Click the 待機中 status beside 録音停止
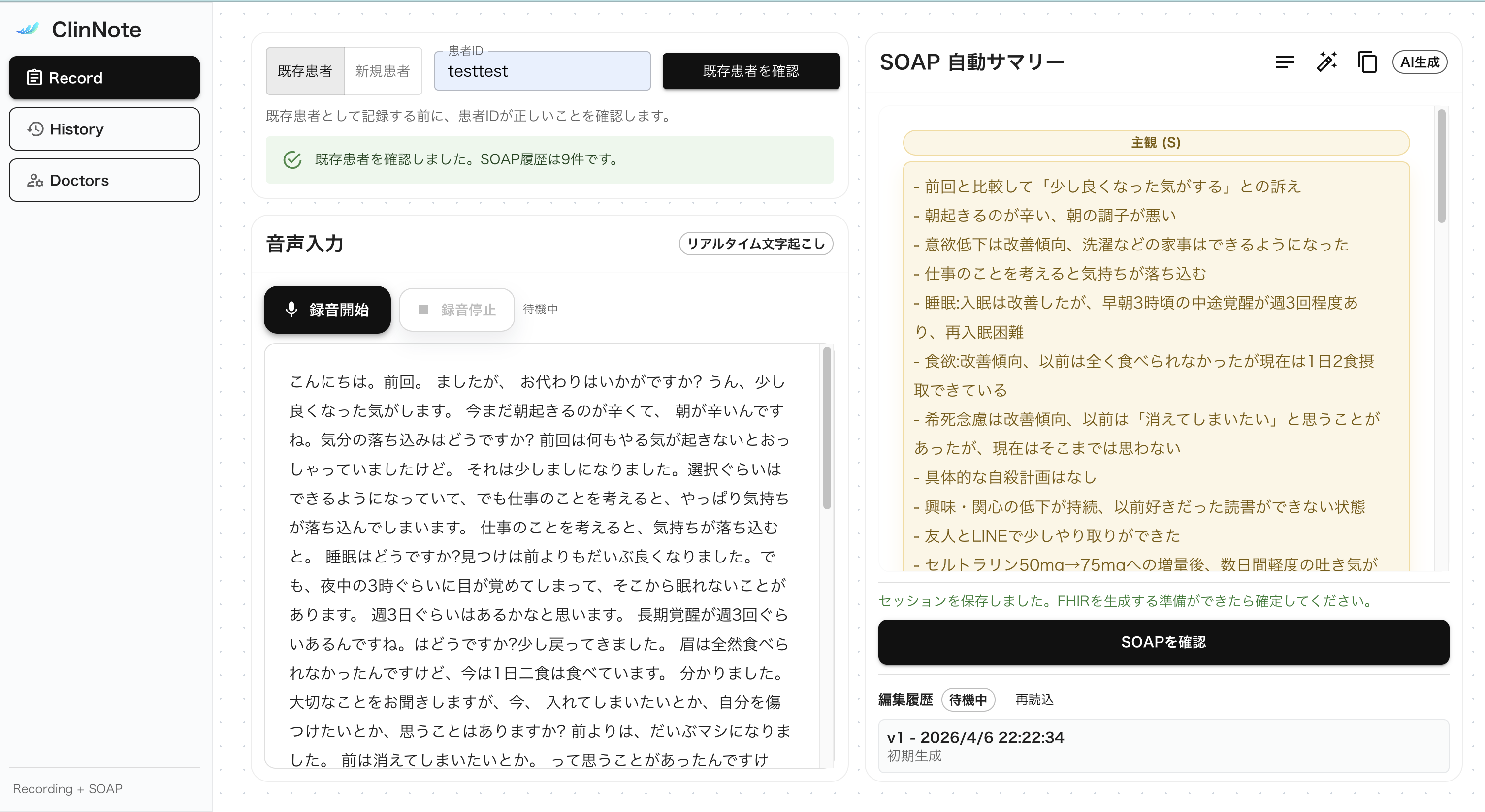Image resolution: width=1485 pixels, height=812 pixels. [x=540, y=310]
